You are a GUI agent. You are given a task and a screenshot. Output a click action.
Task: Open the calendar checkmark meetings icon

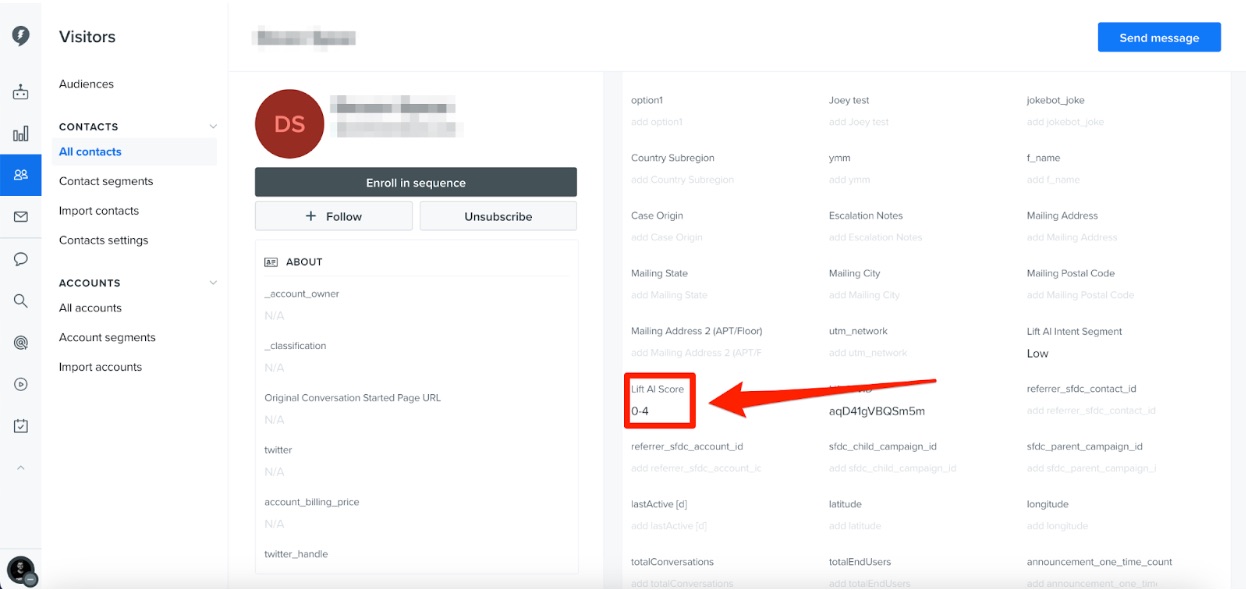[20, 426]
